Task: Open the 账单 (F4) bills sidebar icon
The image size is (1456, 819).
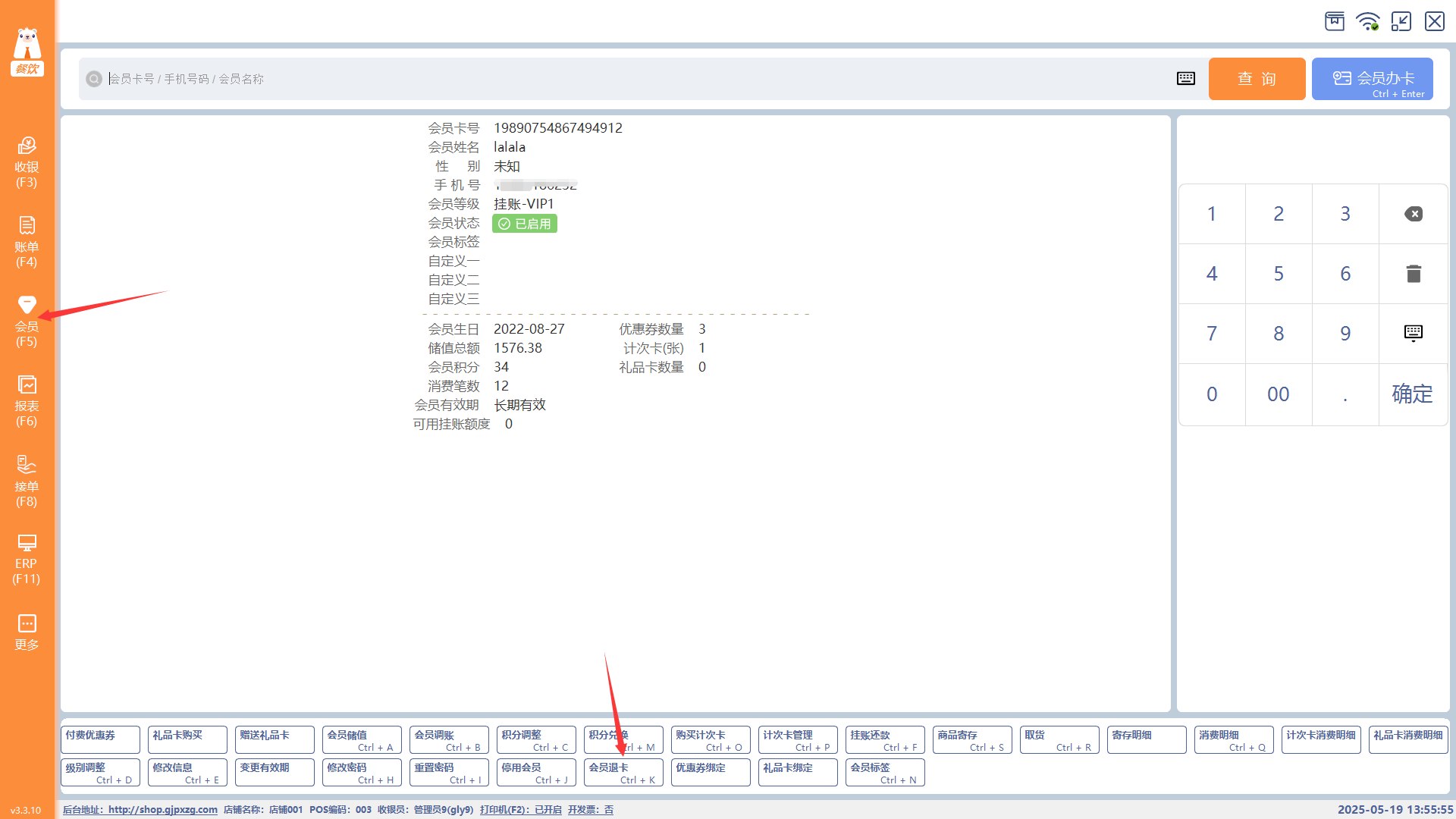Action: (27, 241)
